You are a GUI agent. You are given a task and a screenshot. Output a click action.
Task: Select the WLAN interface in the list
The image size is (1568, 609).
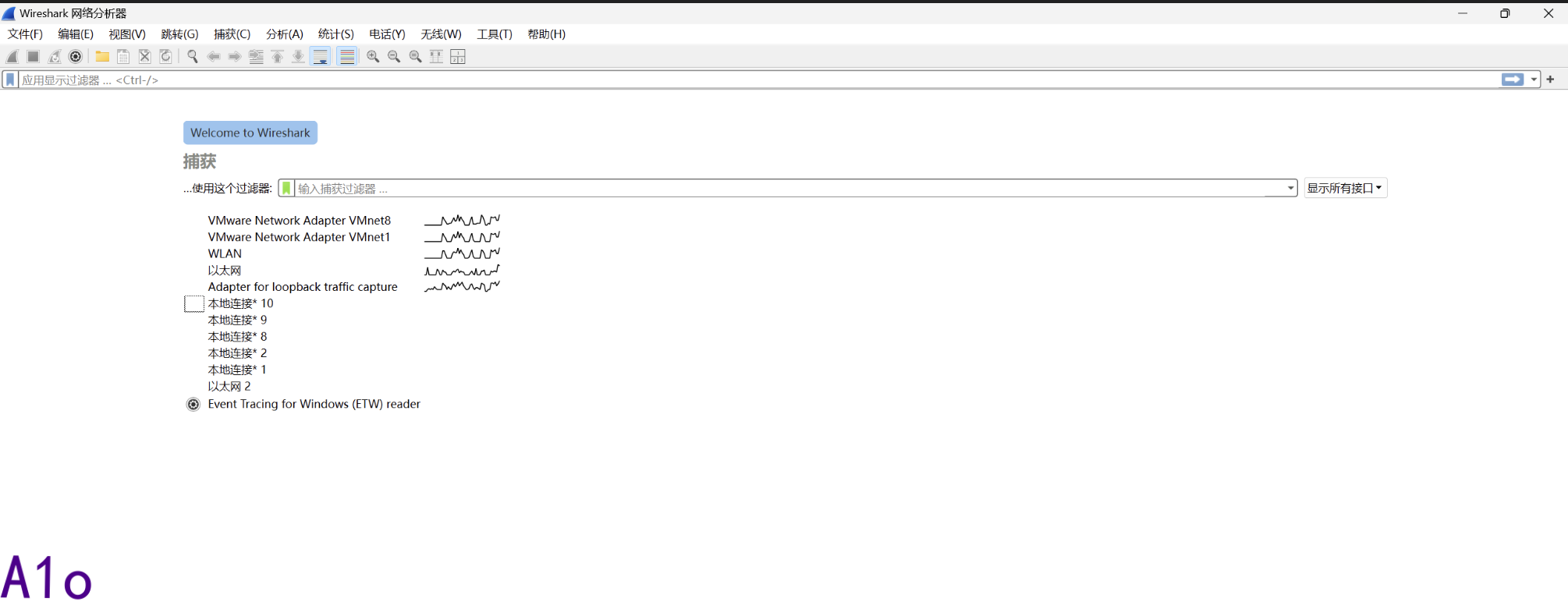coord(225,253)
